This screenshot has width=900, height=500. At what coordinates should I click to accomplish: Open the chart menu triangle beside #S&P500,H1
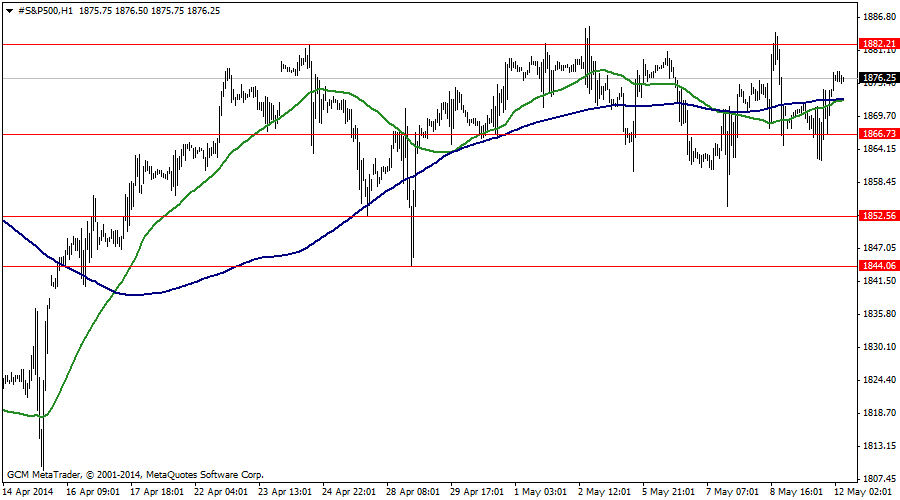coord(9,11)
